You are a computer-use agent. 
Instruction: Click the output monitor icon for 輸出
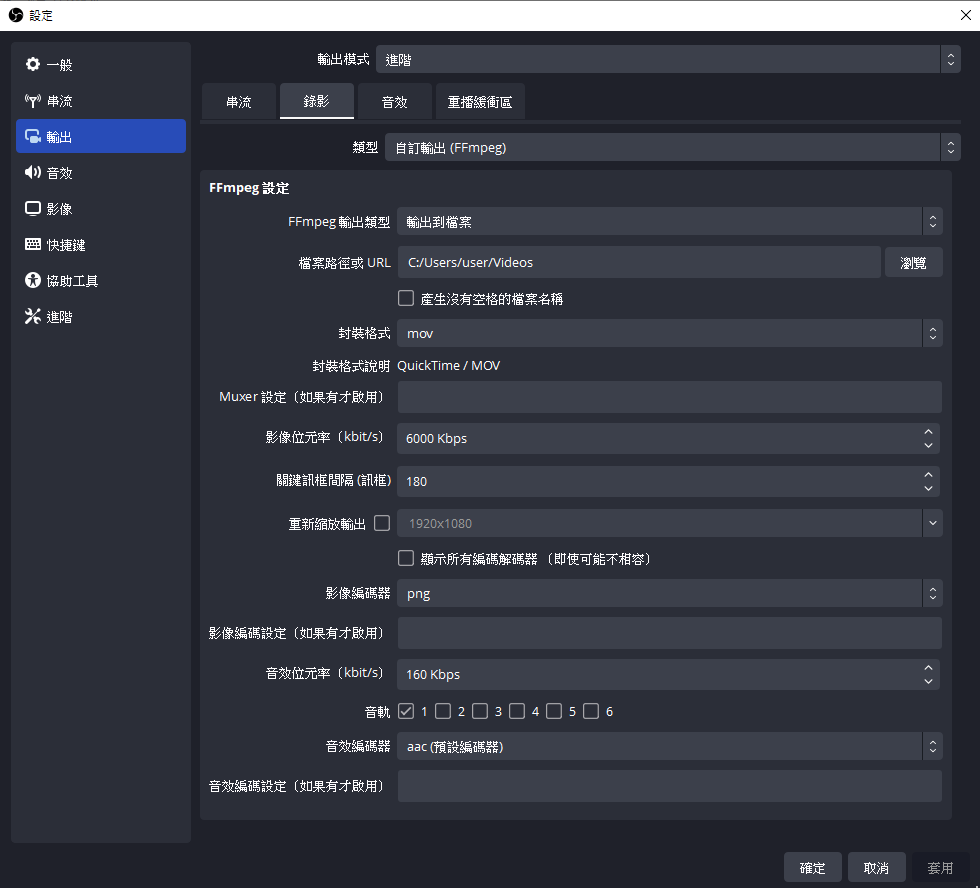point(32,136)
